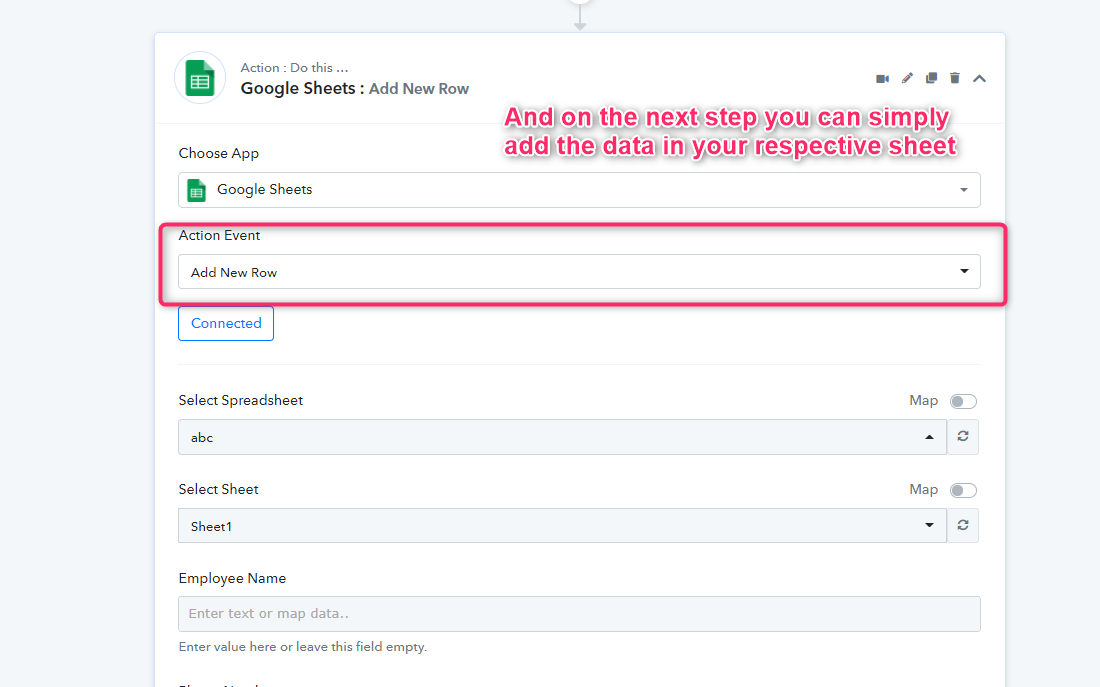This screenshot has width=1100, height=687.
Task: Collapse the Google Sheets action with chevron
Action: (979, 79)
